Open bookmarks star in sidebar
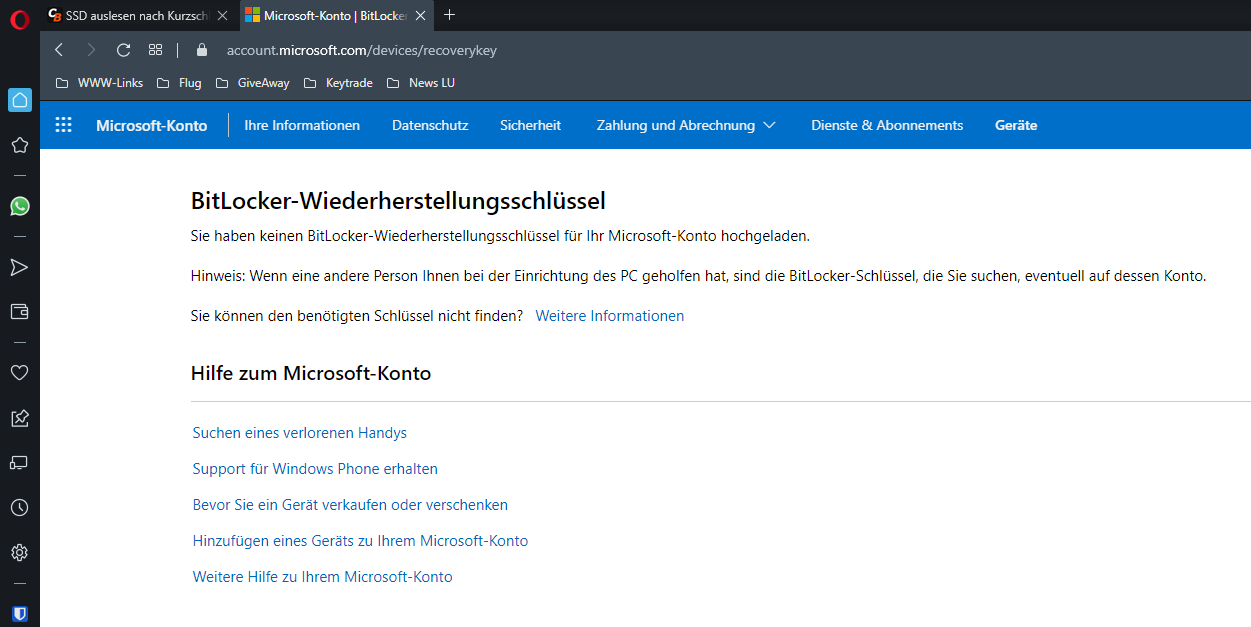The width and height of the screenshot is (1251, 627). pyautogui.click(x=19, y=145)
